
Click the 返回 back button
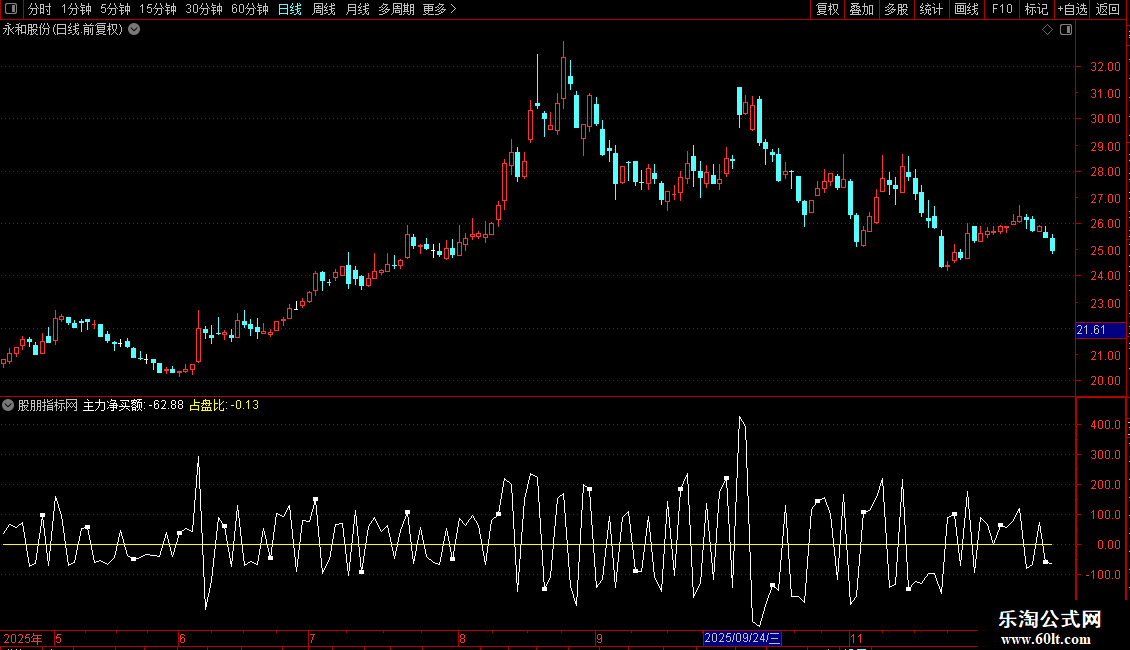click(1108, 9)
